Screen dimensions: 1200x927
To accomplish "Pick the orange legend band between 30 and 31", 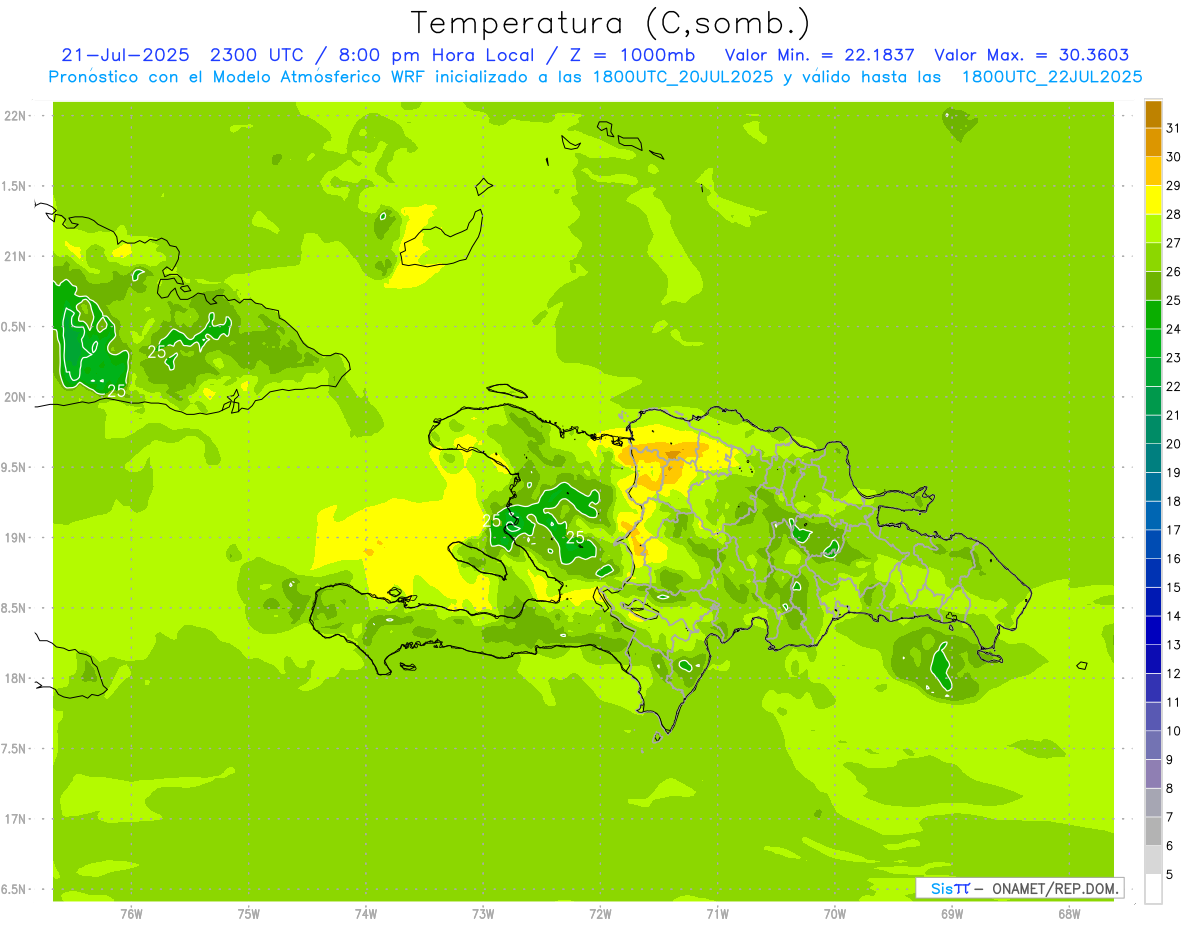I will (x=1153, y=142).
